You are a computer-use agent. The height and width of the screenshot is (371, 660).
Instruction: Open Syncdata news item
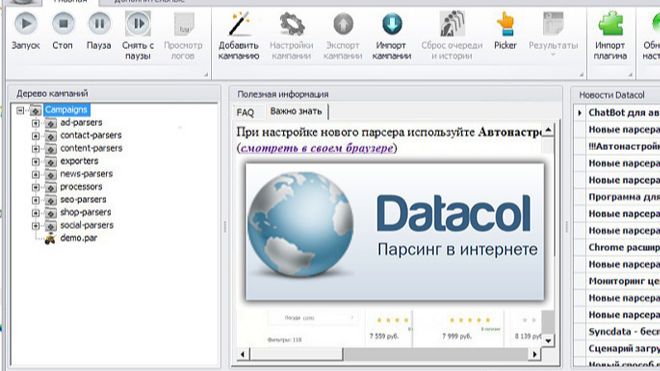point(624,331)
